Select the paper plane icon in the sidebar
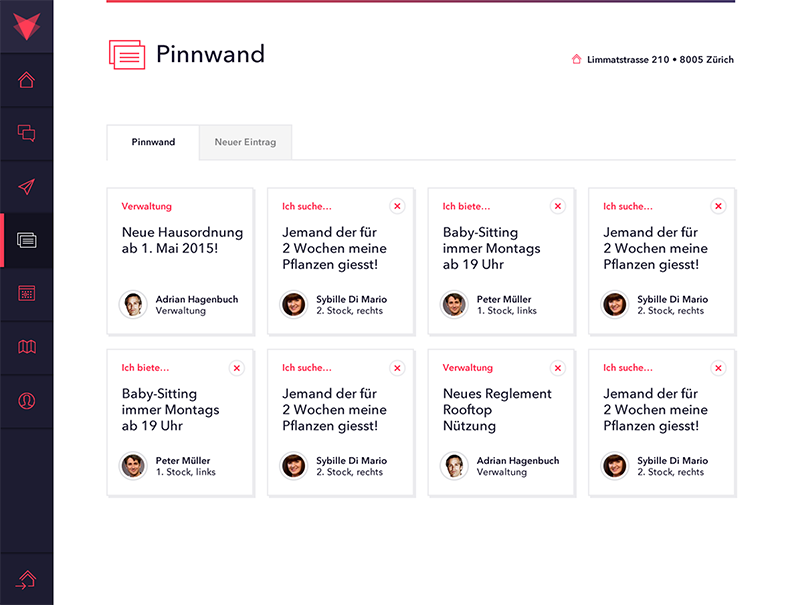 click(x=26, y=187)
